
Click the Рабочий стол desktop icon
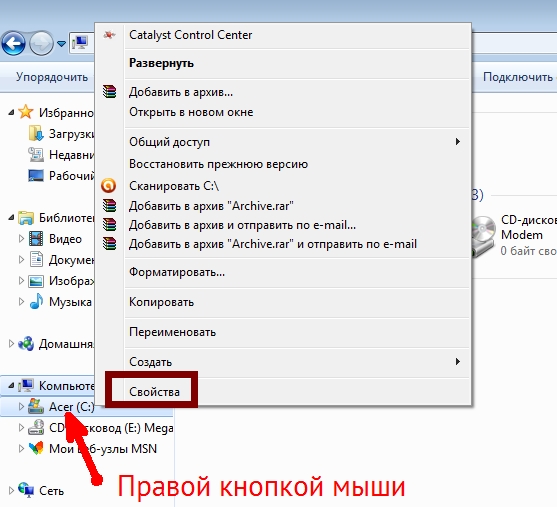tap(36, 176)
